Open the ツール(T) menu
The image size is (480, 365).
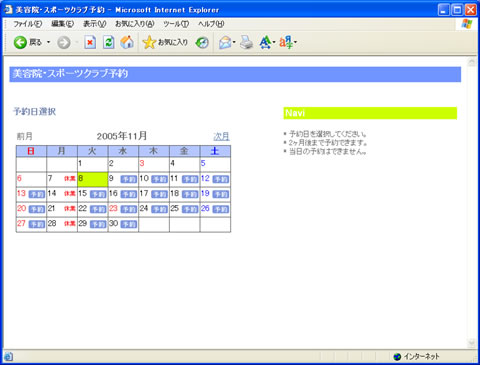tap(176, 24)
